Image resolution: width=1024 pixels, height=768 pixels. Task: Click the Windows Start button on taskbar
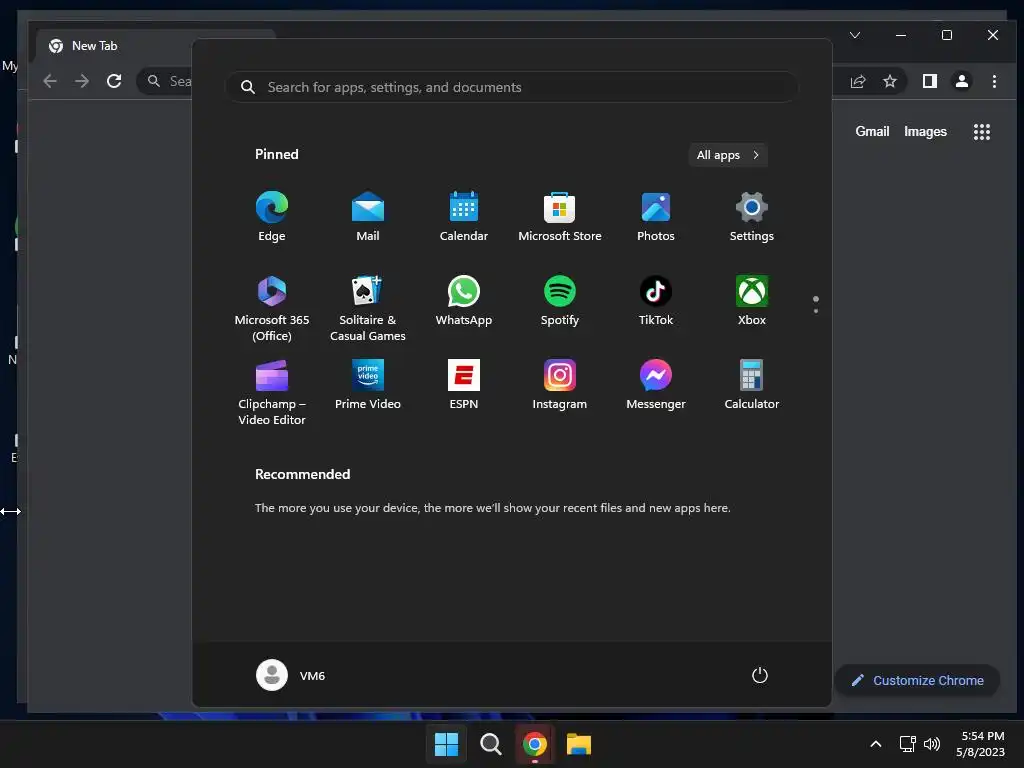click(x=447, y=744)
